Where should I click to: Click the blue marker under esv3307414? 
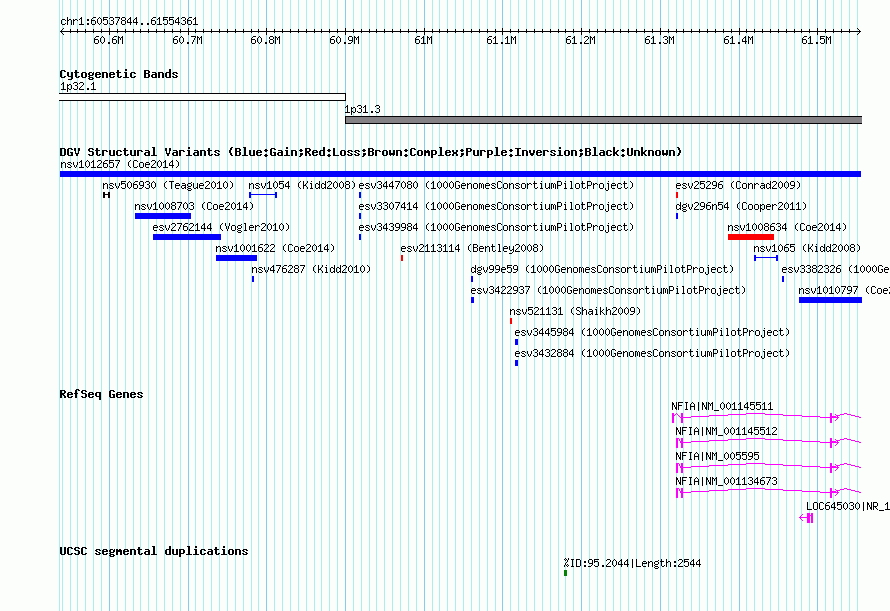(x=360, y=216)
